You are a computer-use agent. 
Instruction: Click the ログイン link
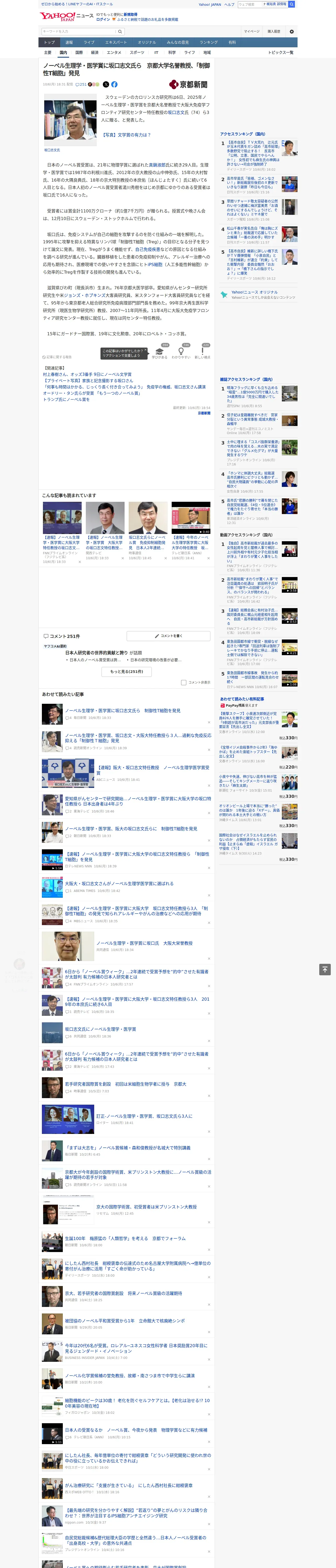click(x=103, y=20)
